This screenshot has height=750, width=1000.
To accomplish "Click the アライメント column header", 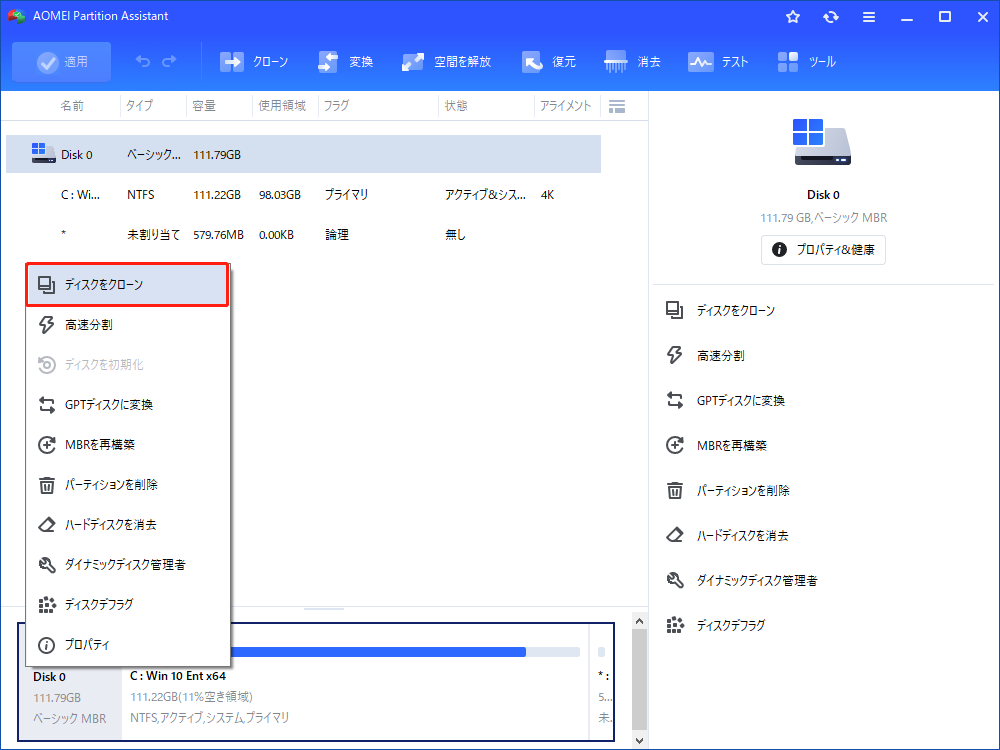I will click(x=566, y=106).
